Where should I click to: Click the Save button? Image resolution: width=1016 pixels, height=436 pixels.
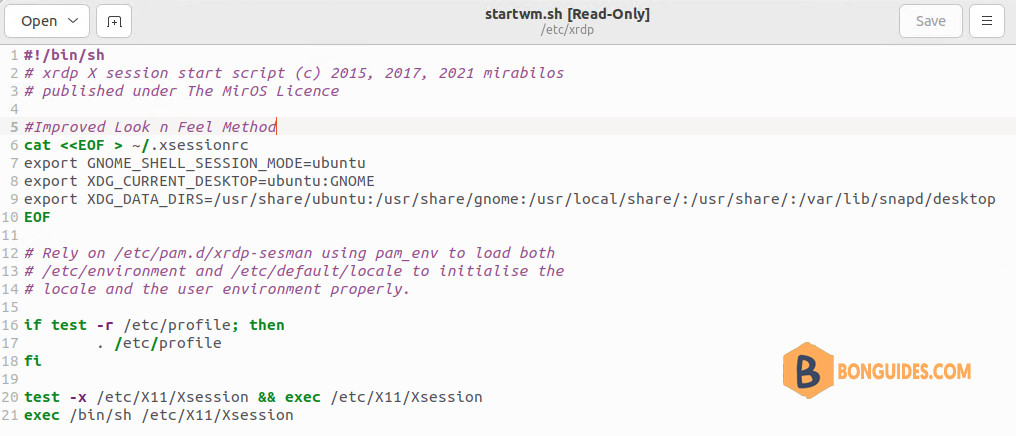coord(930,21)
